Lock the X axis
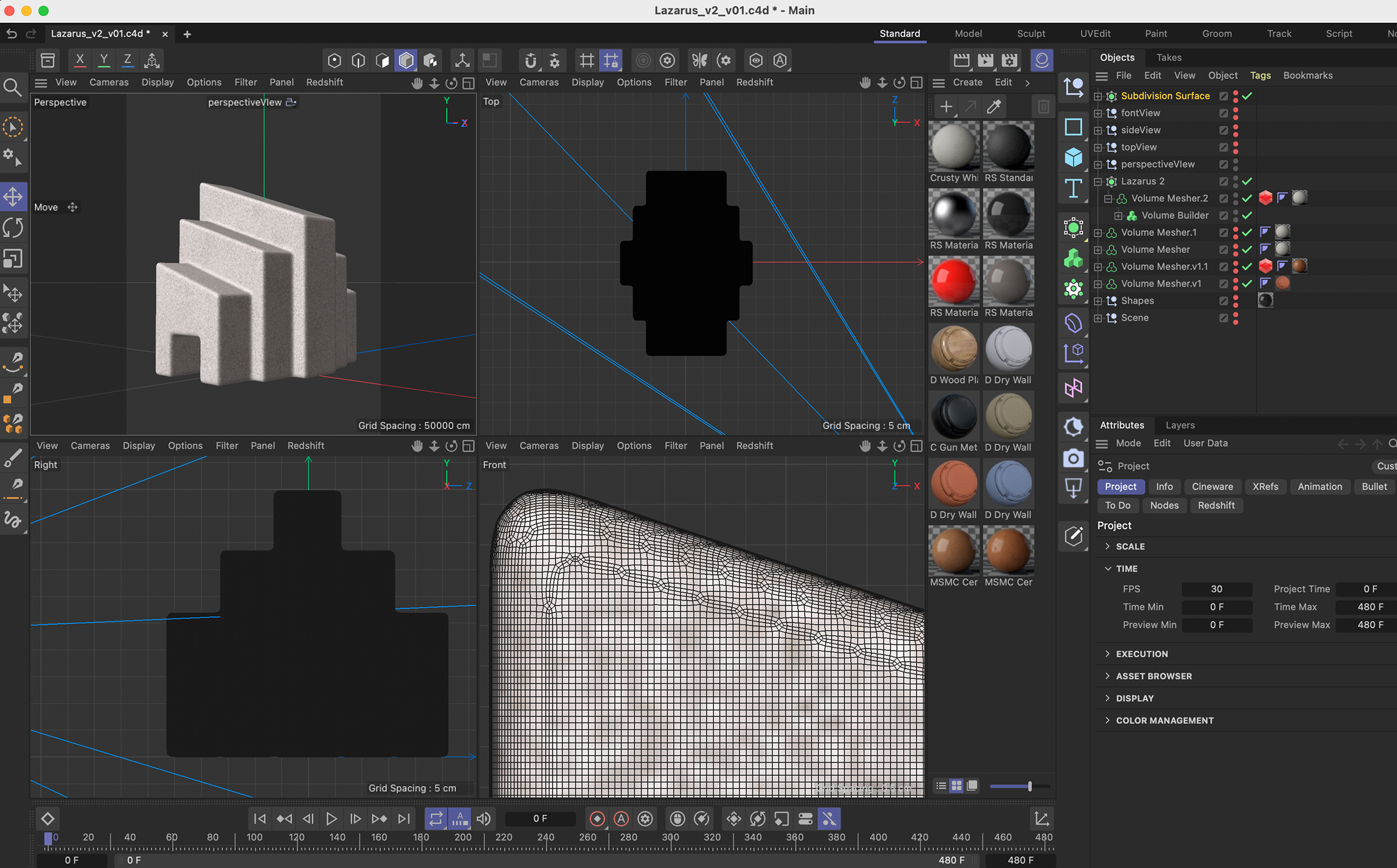Screen dimensions: 1397x868 pos(80,60)
